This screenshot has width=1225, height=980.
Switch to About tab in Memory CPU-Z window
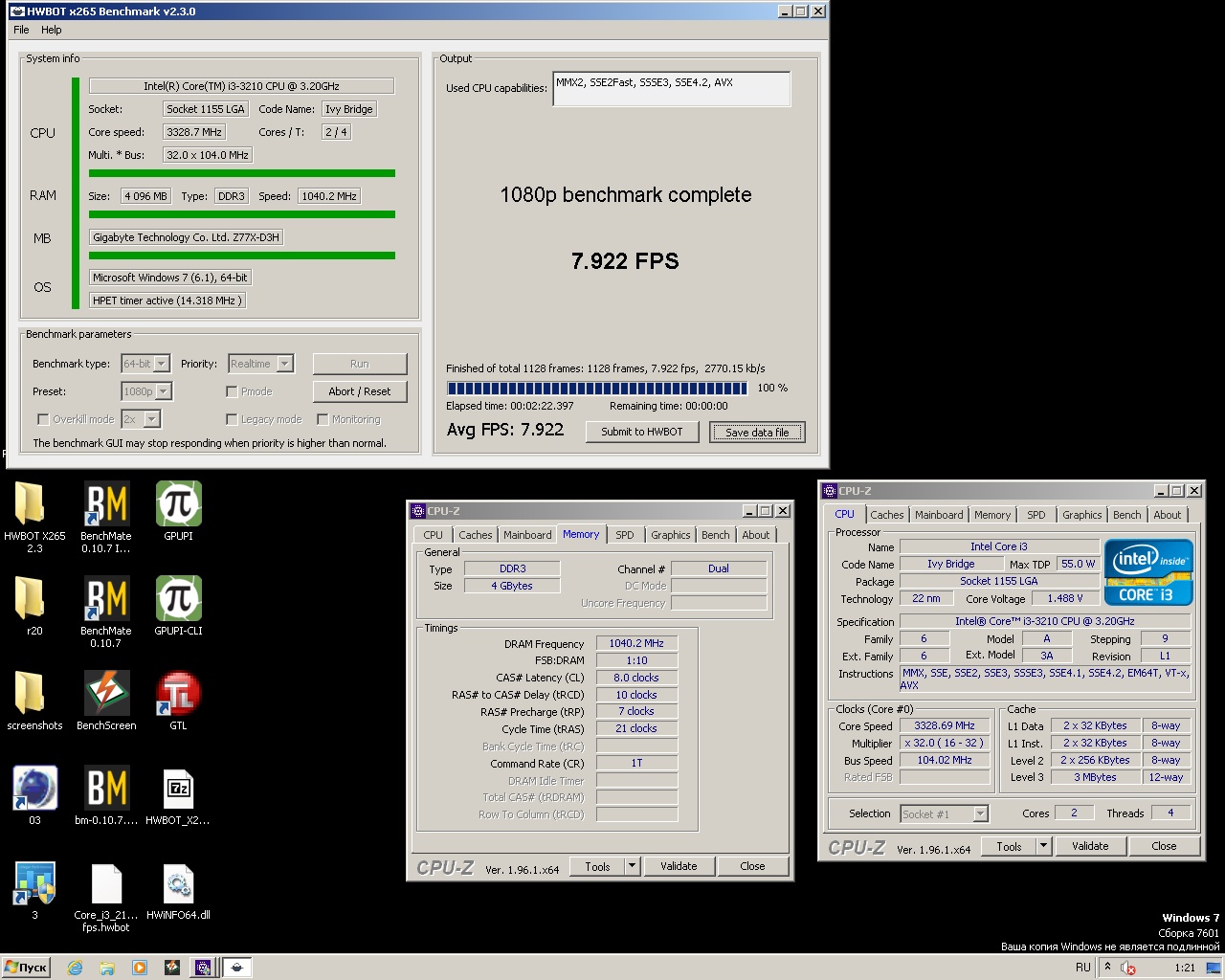pos(756,535)
